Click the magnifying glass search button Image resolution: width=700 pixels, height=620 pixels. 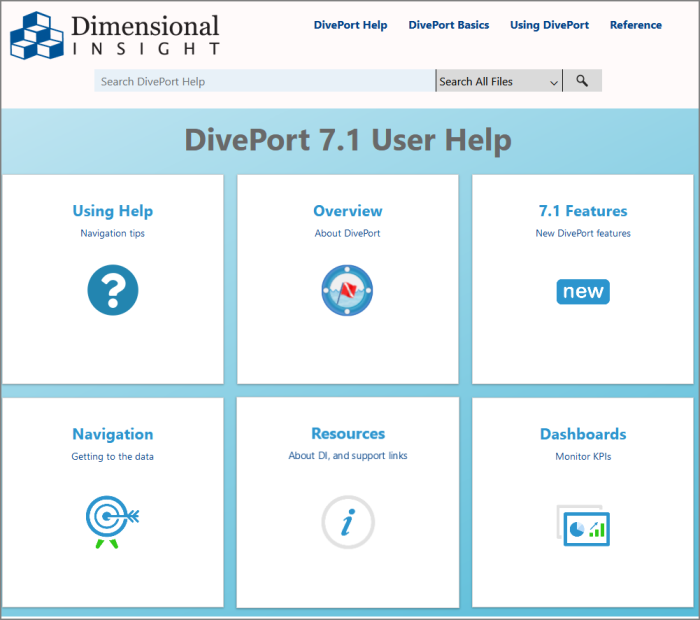click(582, 81)
